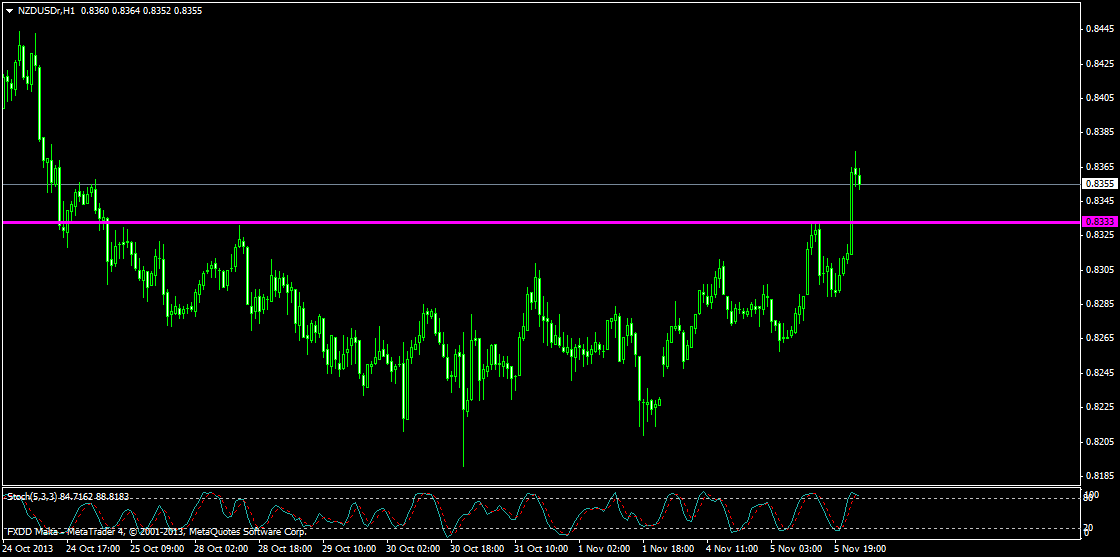
Task: Click the 0.8185 price on the scale
Action: [x=1101, y=476]
